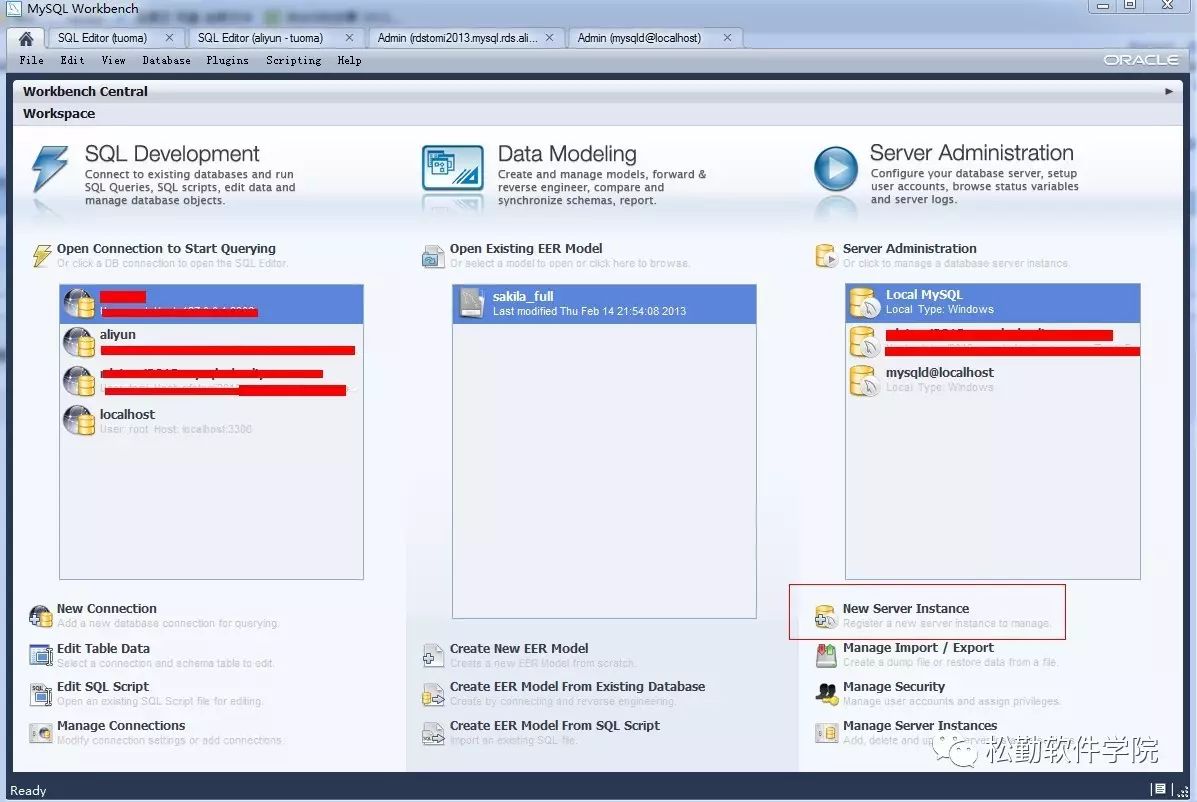
Task: Click the aliyun connection database icon
Action: (x=79, y=343)
